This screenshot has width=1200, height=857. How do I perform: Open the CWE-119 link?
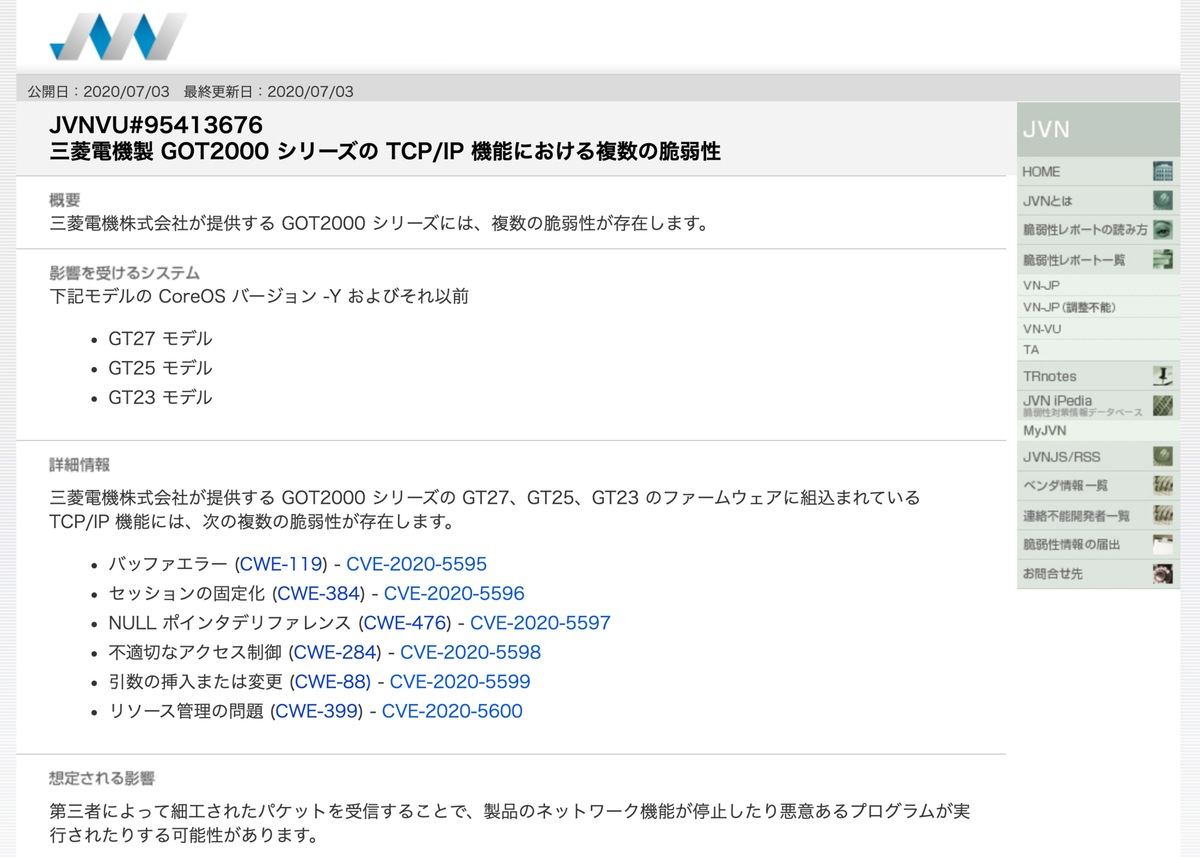pos(282,564)
